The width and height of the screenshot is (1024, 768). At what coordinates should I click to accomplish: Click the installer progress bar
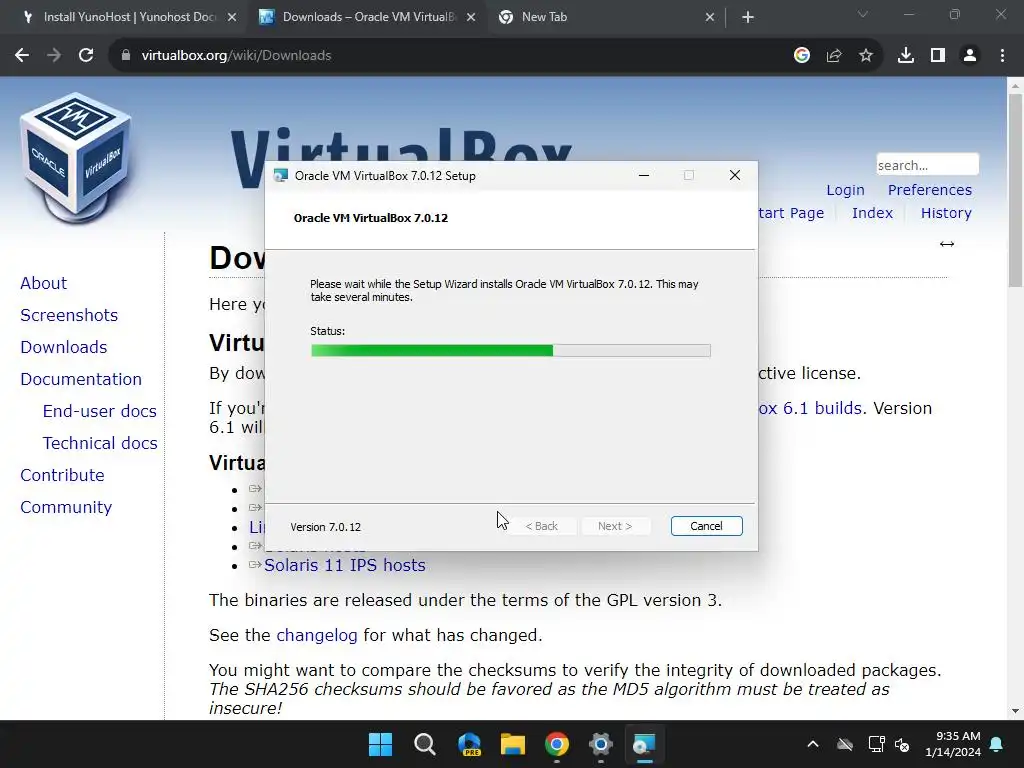pos(511,351)
